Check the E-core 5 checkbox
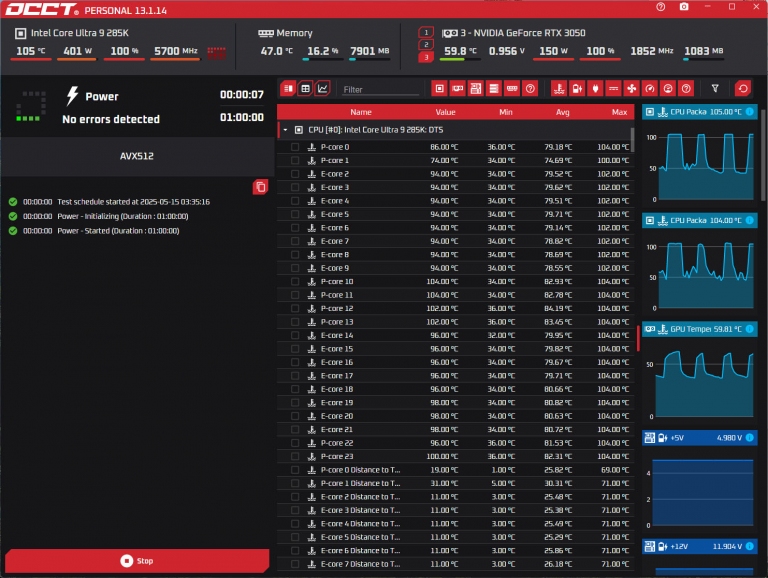 pyautogui.click(x=295, y=214)
